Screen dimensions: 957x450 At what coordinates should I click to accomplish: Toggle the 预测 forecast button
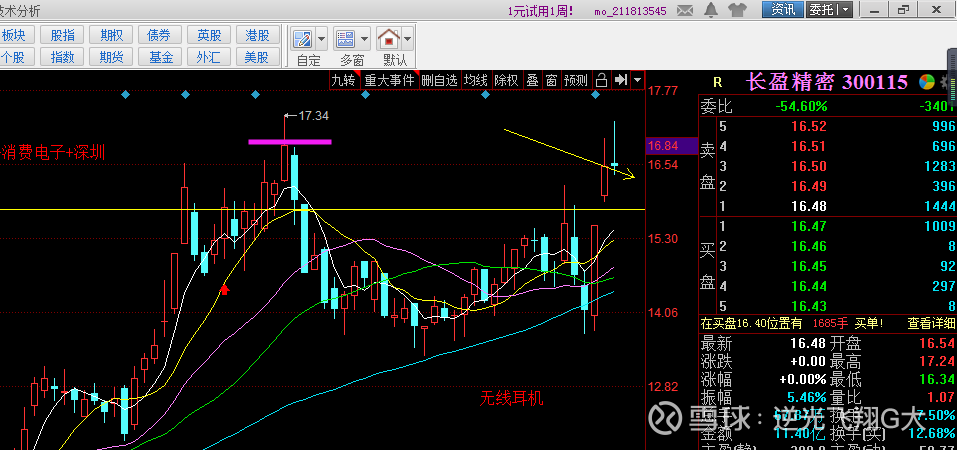tap(576, 80)
